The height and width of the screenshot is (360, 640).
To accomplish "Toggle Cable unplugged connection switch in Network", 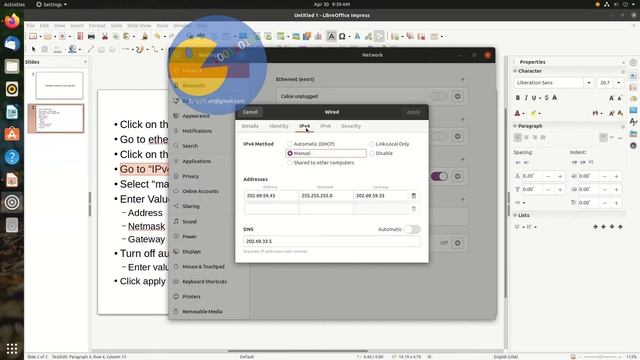I will tap(439, 96).
